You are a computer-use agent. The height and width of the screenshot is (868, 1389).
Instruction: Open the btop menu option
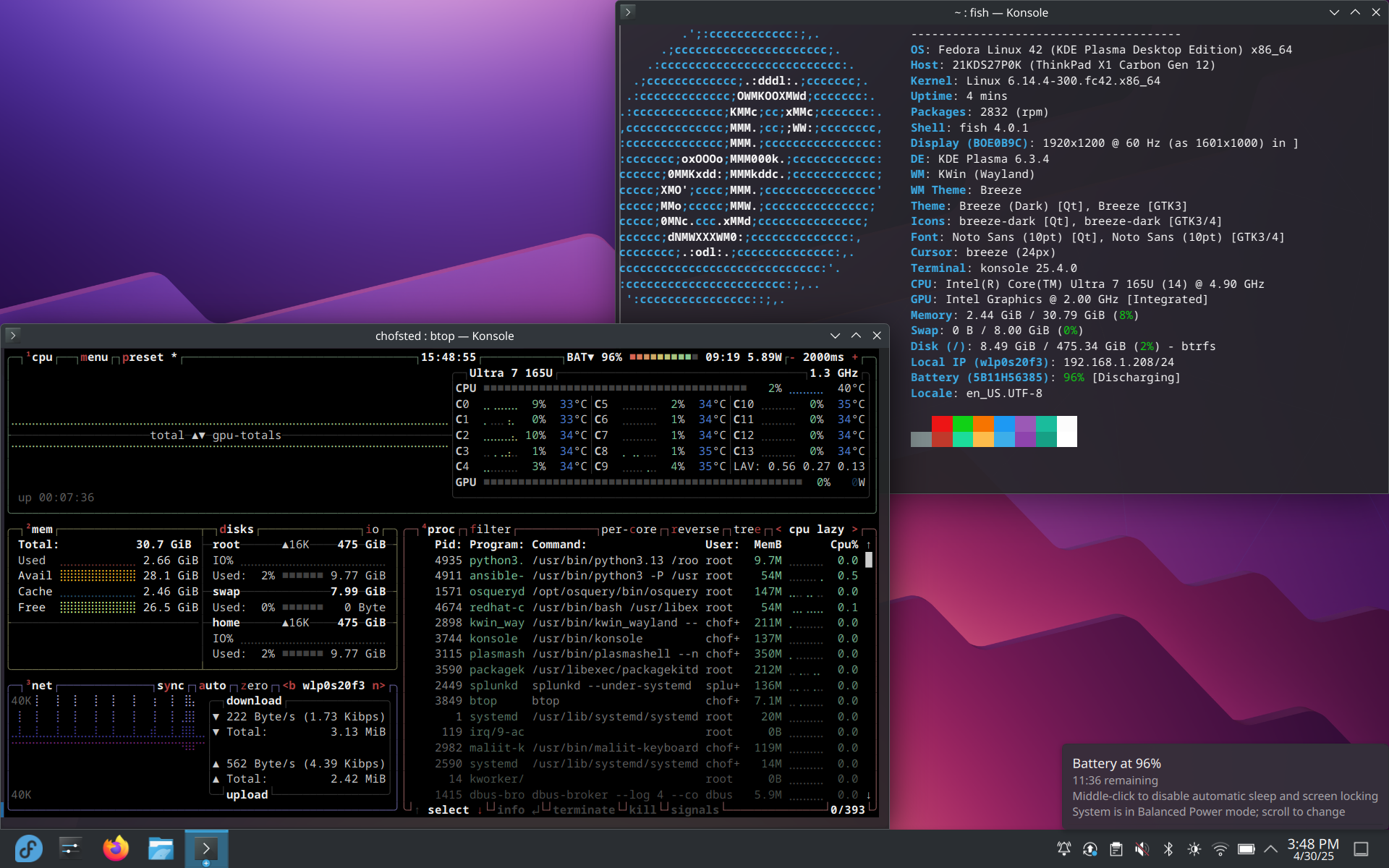pyautogui.click(x=94, y=357)
